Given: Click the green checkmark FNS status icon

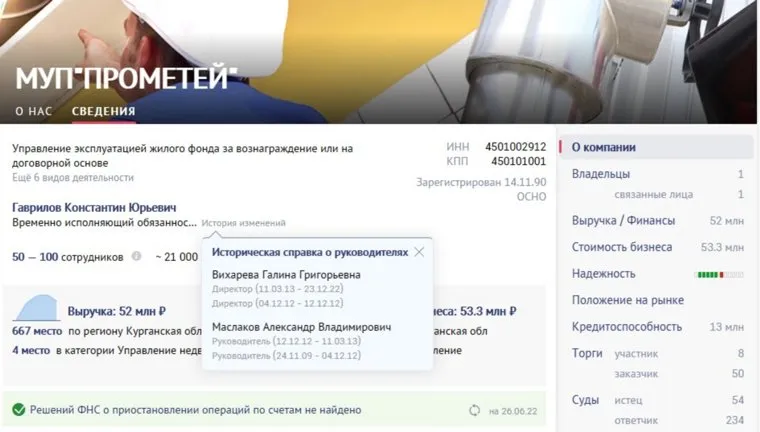Looking at the screenshot, I should click(19, 410).
